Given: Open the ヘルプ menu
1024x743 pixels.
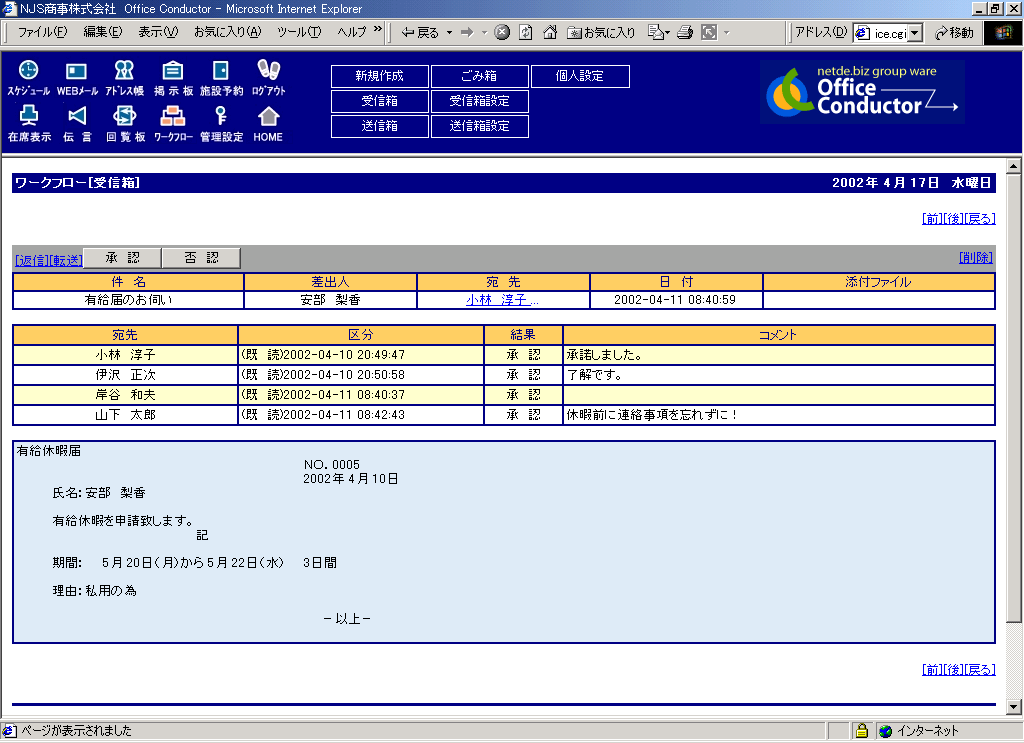Looking at the screenshot, I should point(352,32).
